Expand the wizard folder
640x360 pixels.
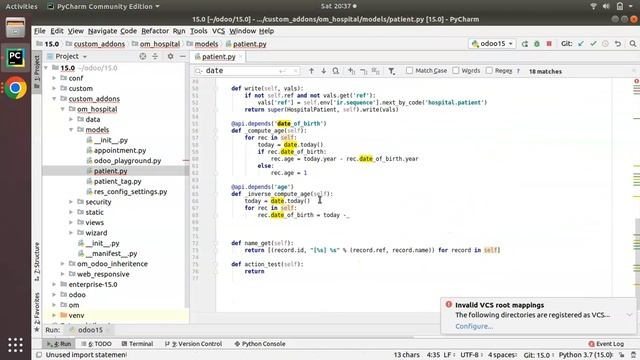[71, 233]
